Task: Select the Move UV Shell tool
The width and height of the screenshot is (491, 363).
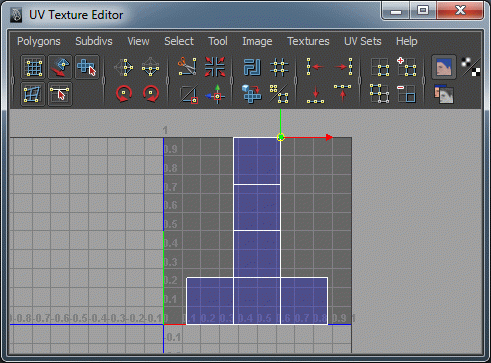Action: (x=87, y=67)
